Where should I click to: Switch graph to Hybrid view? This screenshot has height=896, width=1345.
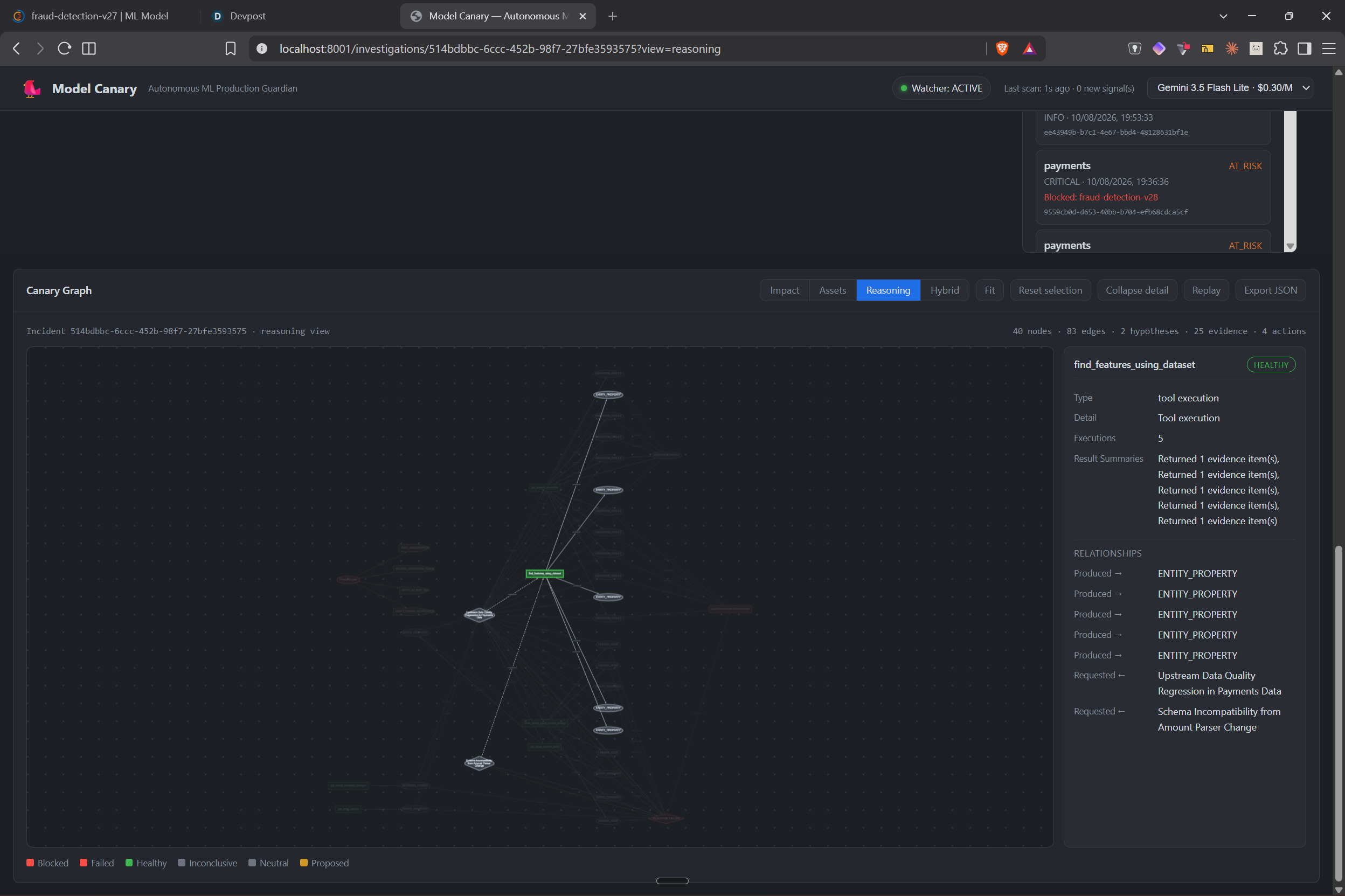pos(945,290)
